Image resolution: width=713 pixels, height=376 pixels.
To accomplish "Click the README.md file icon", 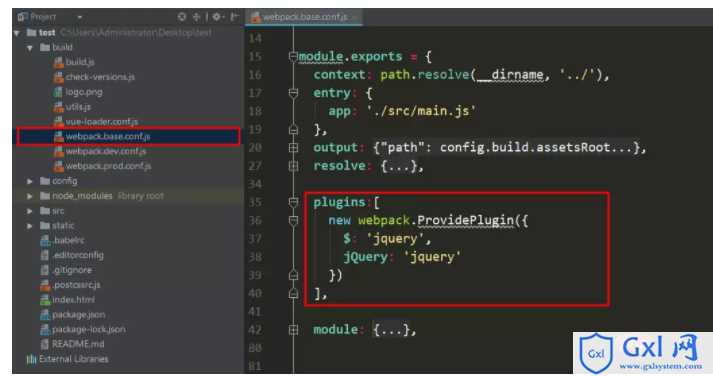I will click(45, 344).
